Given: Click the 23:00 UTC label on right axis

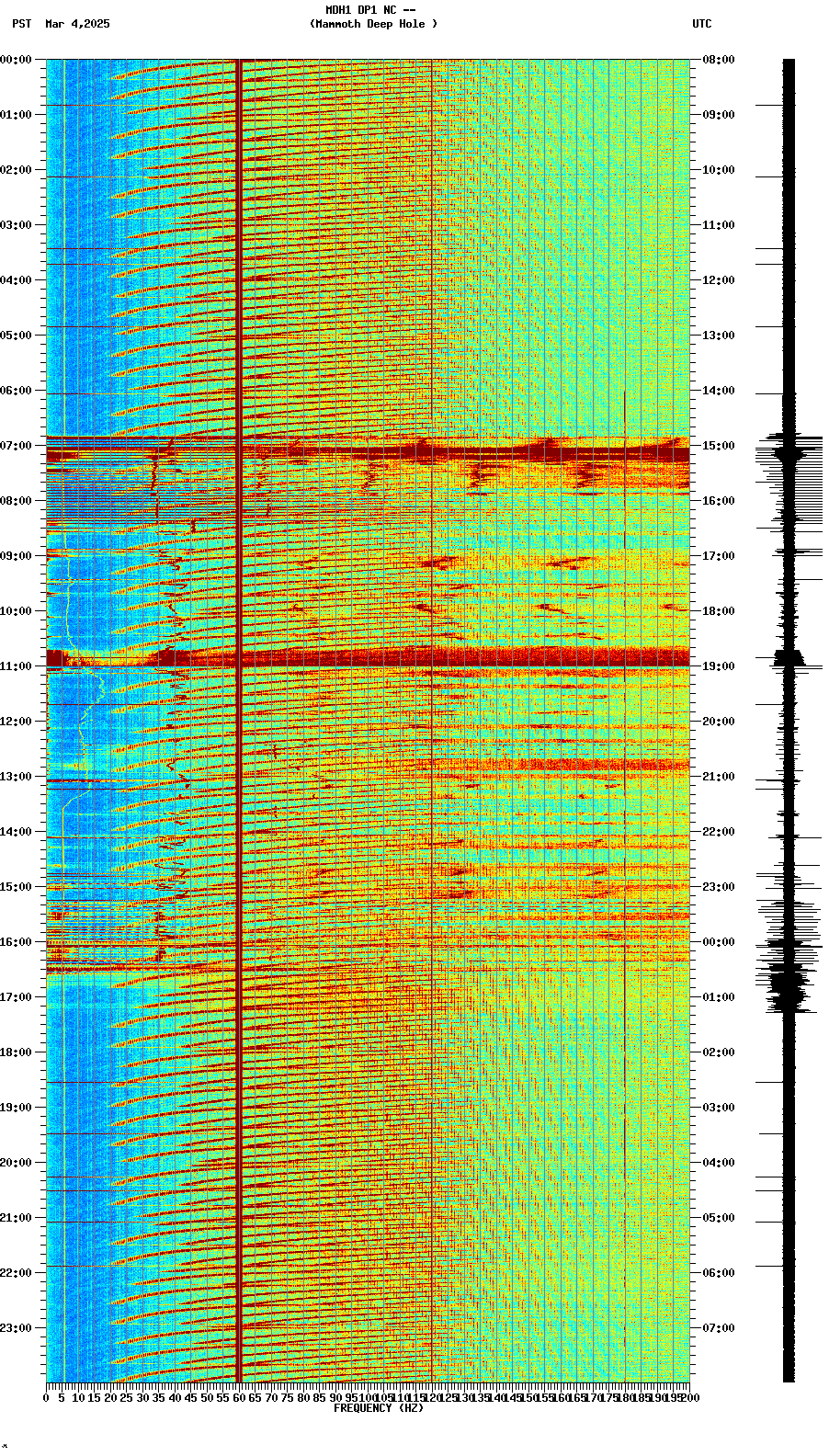Looking at the screenshot, I should click(719, 887).
